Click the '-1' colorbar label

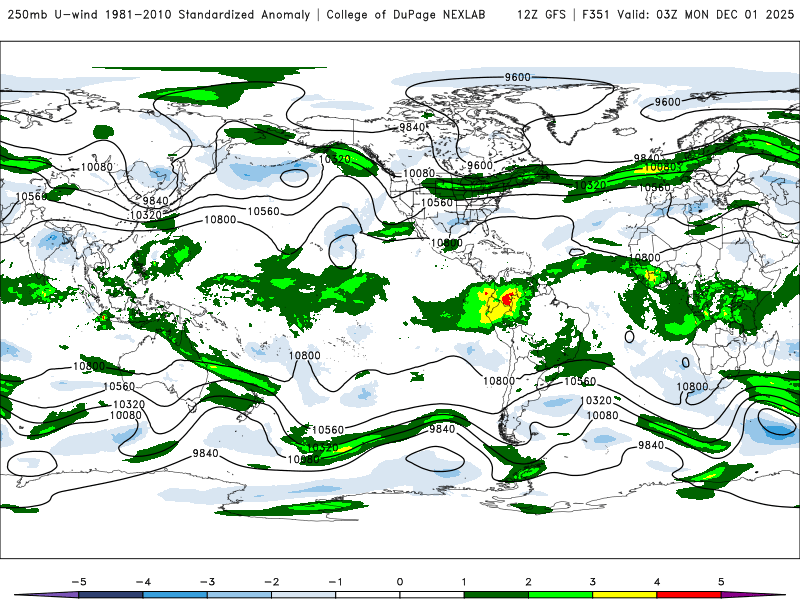(336, 582)
